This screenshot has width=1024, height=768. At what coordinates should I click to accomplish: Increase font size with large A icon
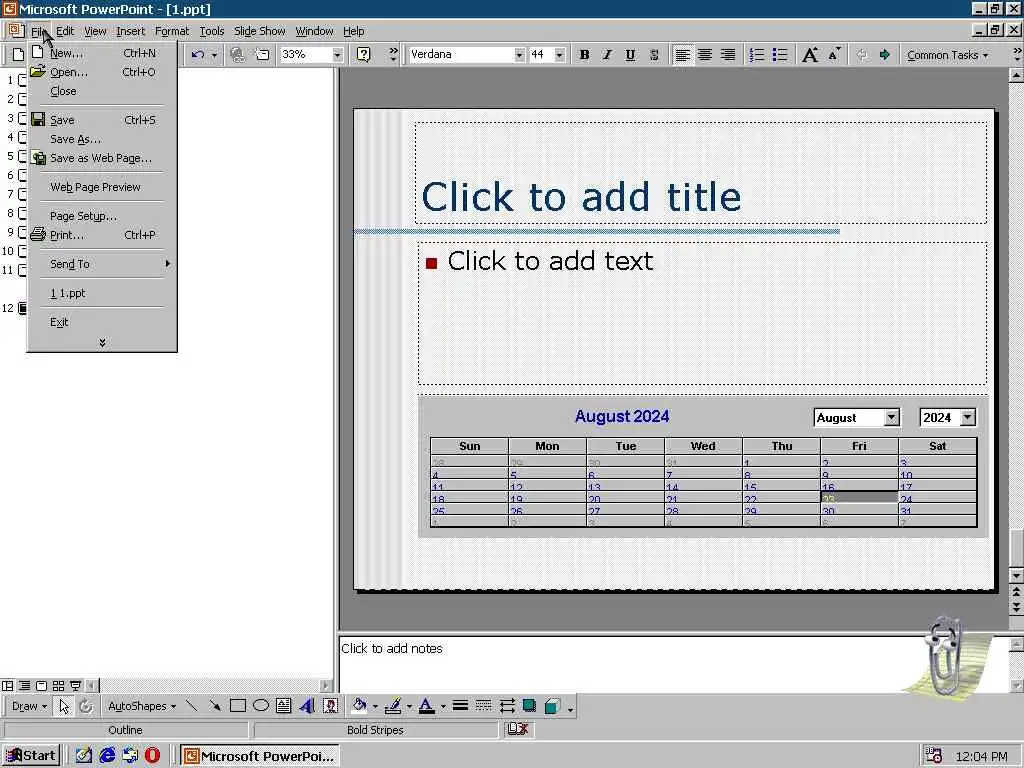810,55
